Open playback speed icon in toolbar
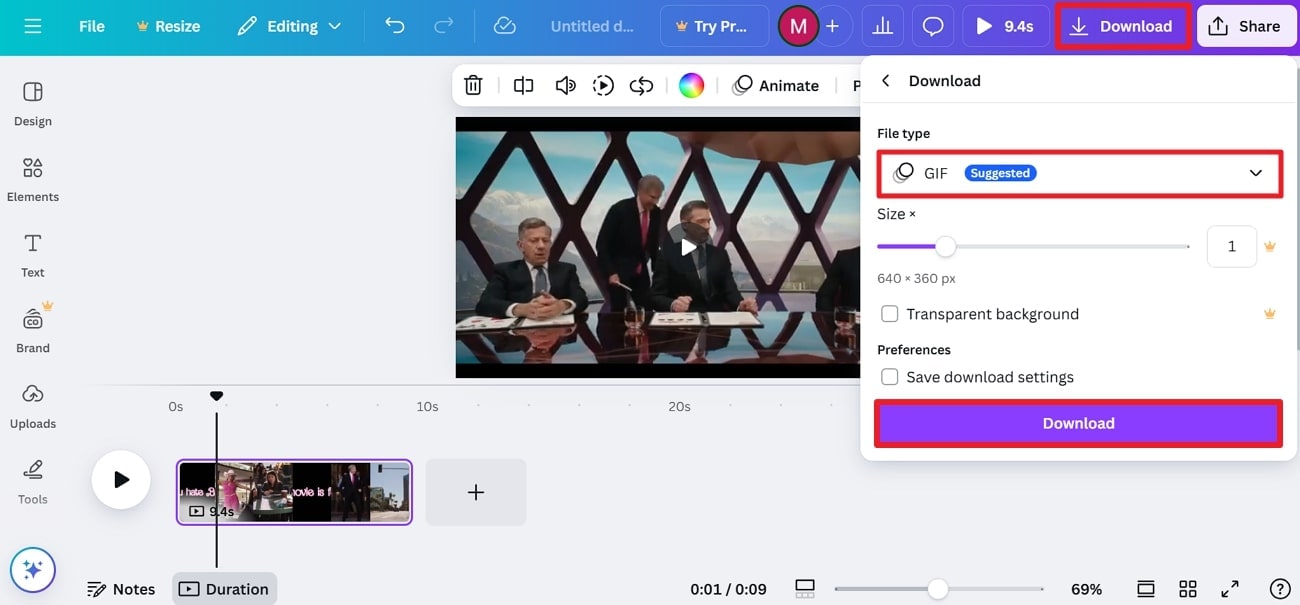1300x605 pixels. (603, 86)
